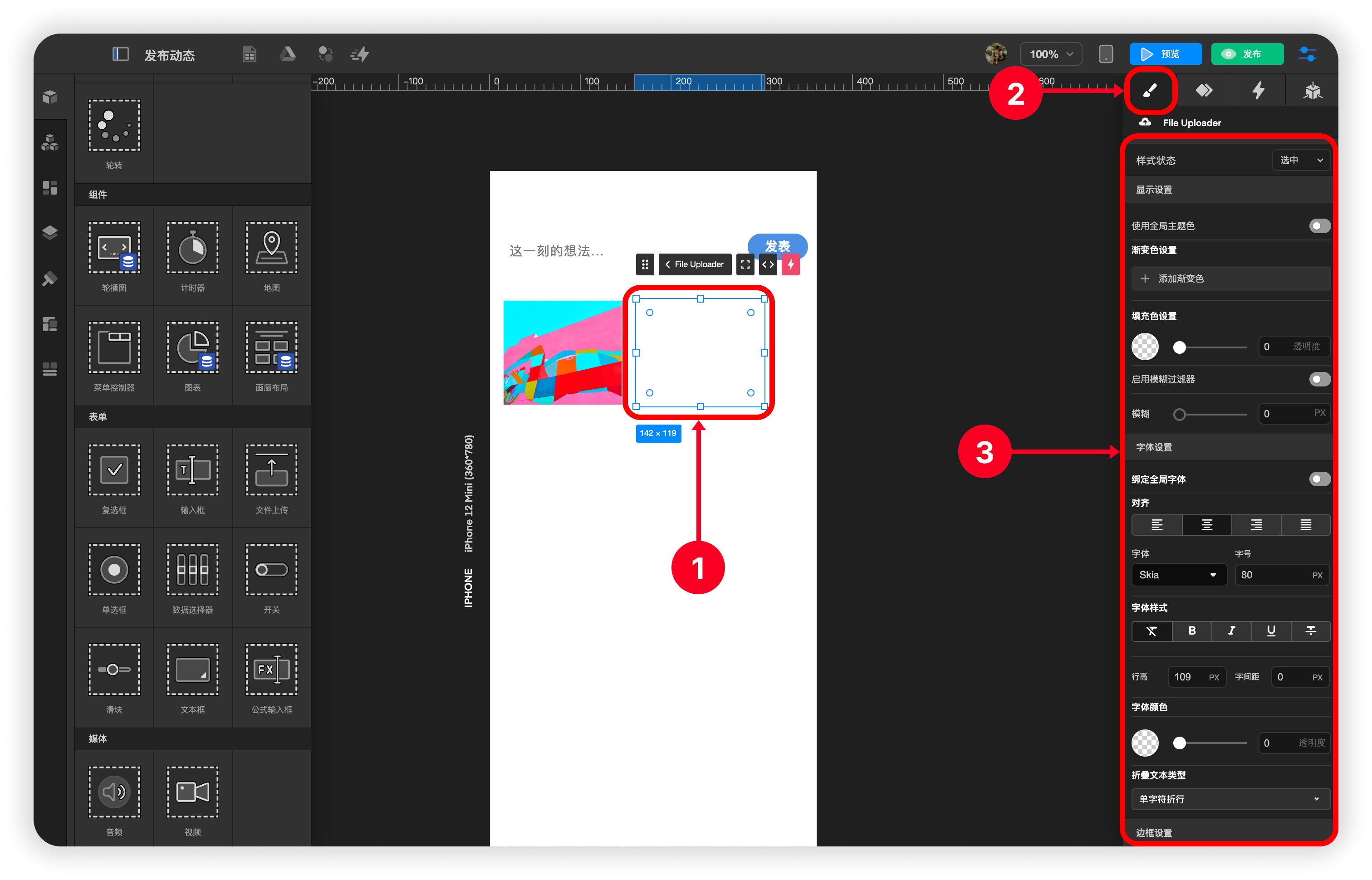Toggle 绑定全局字体 switch
Screen dimensions: 1372x880
[x=1319, y=479]
